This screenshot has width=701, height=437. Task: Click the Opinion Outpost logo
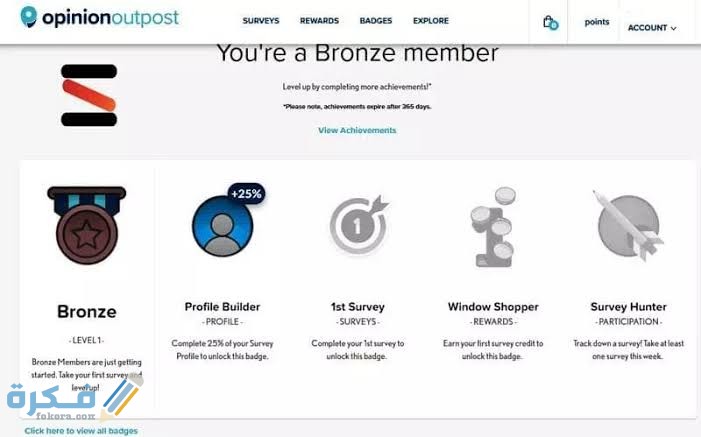tap(99, 18)
